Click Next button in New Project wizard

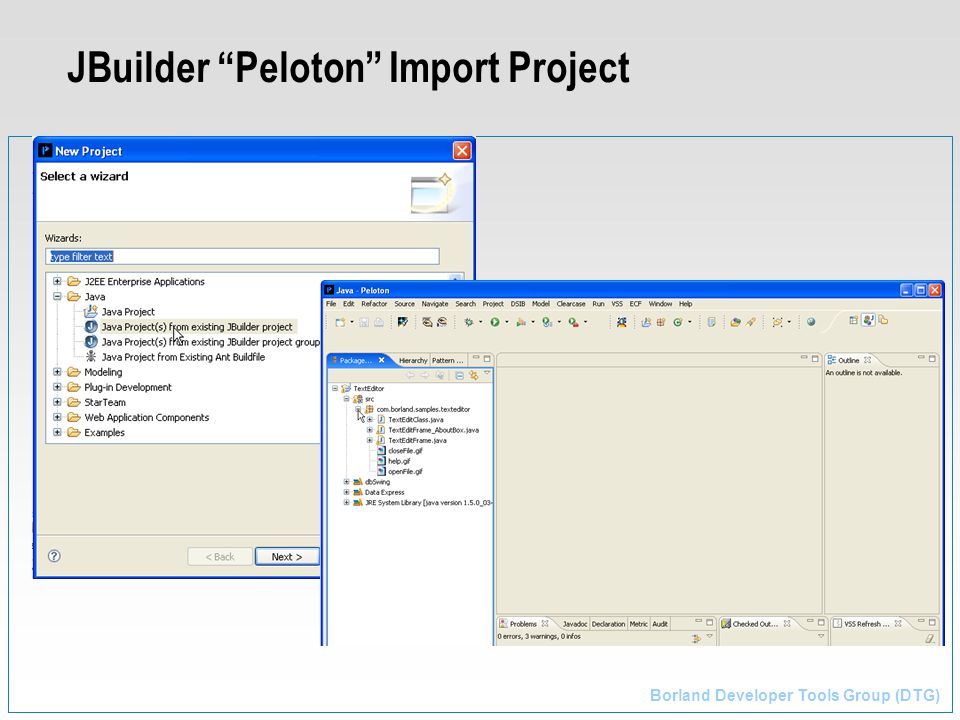[x=287, y=557]
